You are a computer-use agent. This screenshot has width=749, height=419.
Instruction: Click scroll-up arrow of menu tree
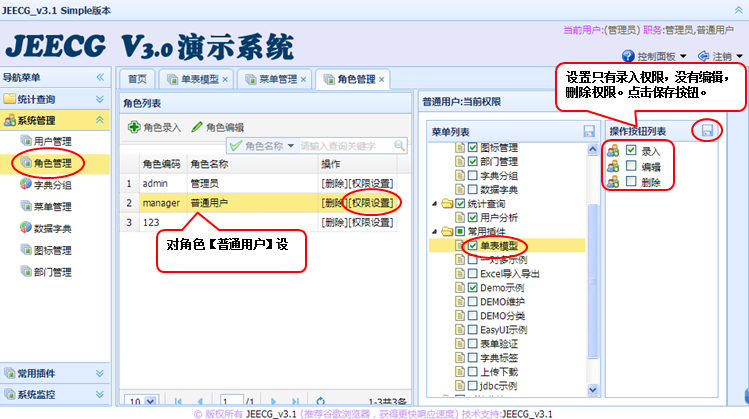point(593,149)
